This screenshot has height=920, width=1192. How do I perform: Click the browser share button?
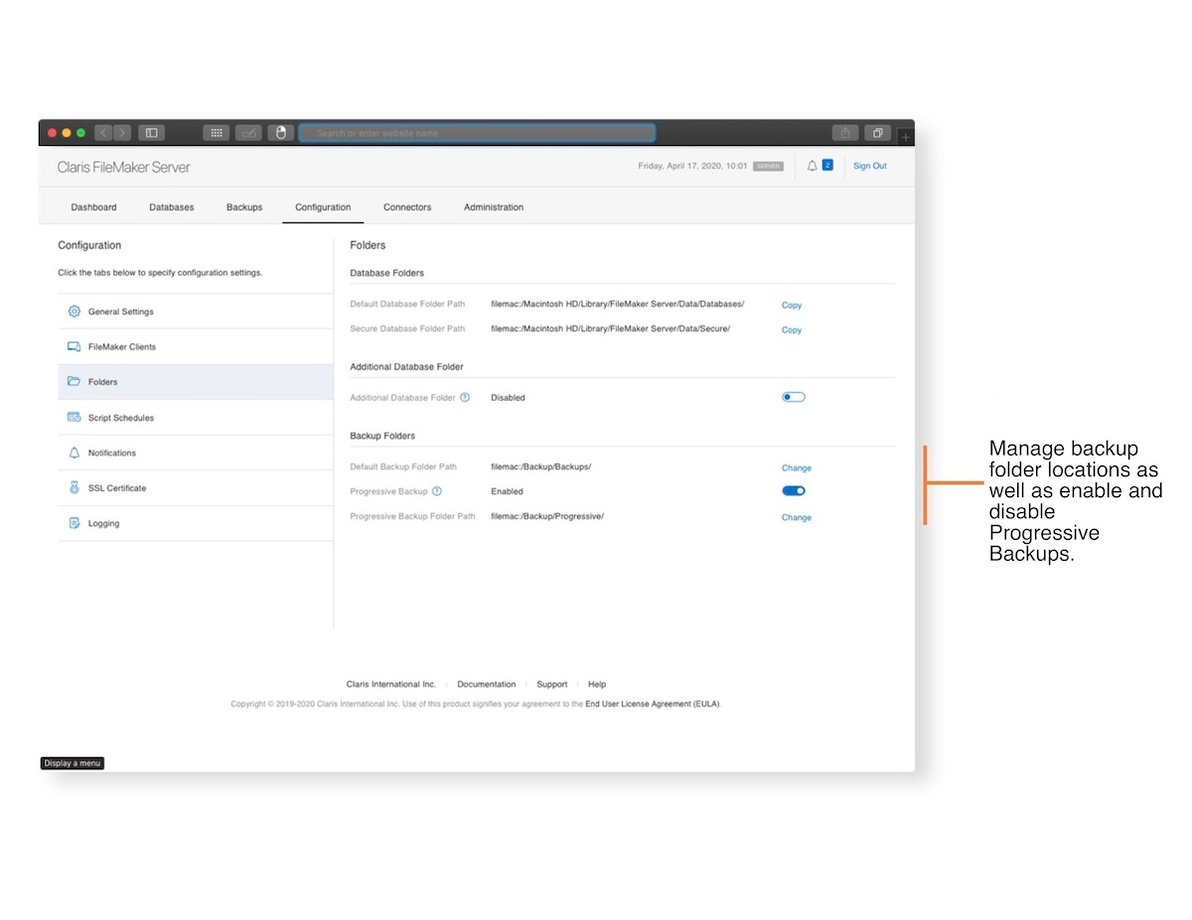(845, 133)
